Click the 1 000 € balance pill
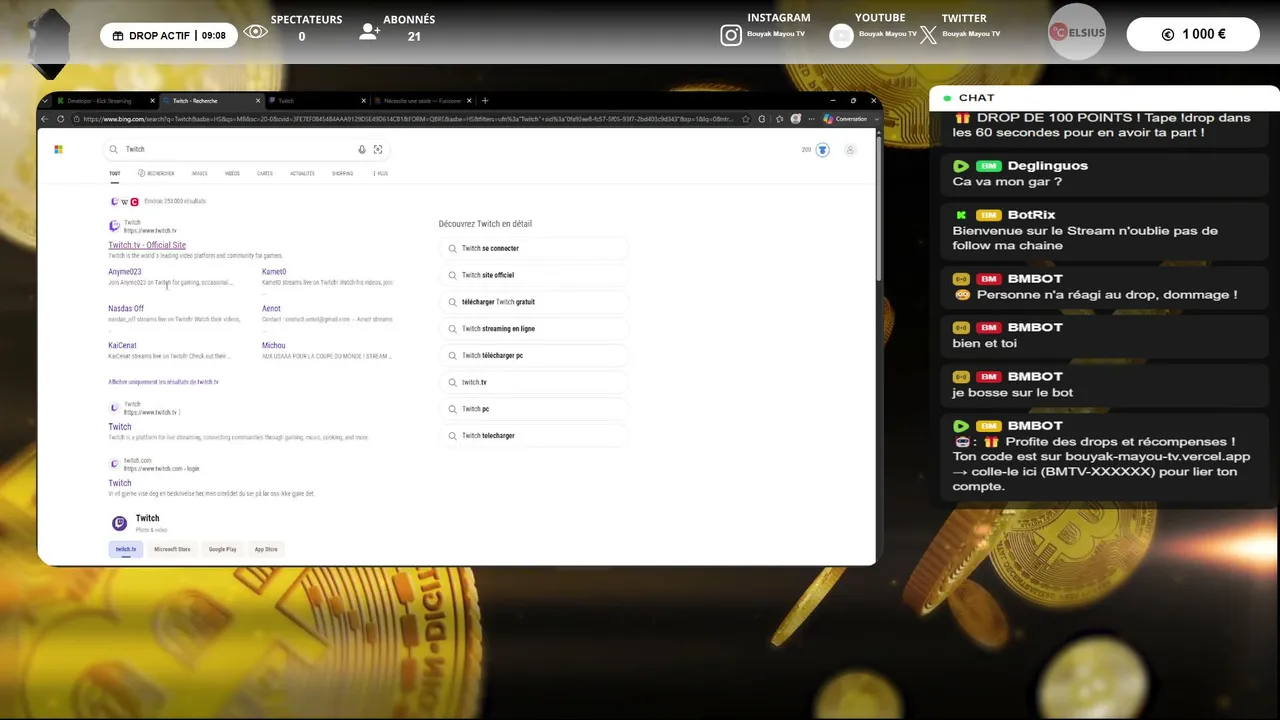 1194,34
